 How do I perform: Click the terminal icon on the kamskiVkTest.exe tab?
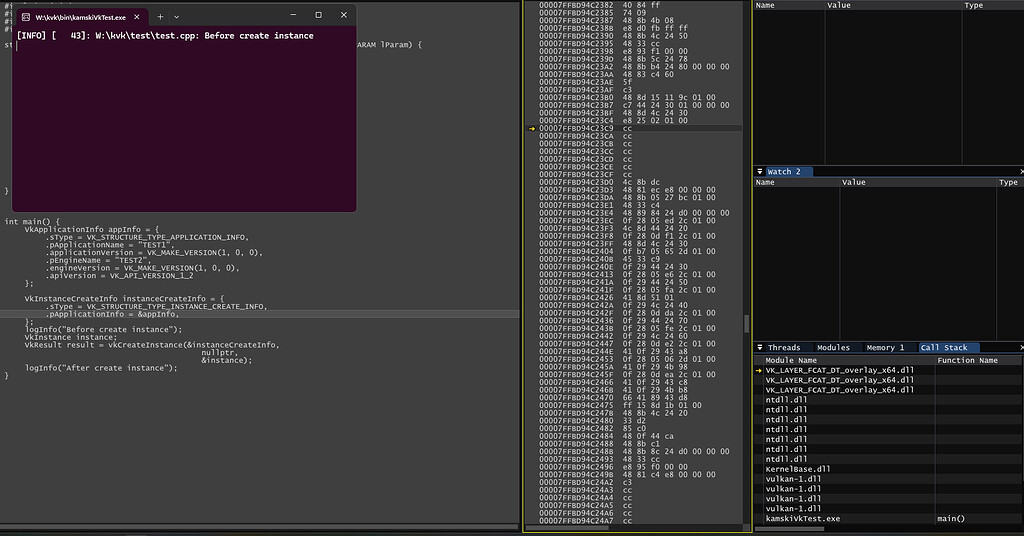click(25, 17)
